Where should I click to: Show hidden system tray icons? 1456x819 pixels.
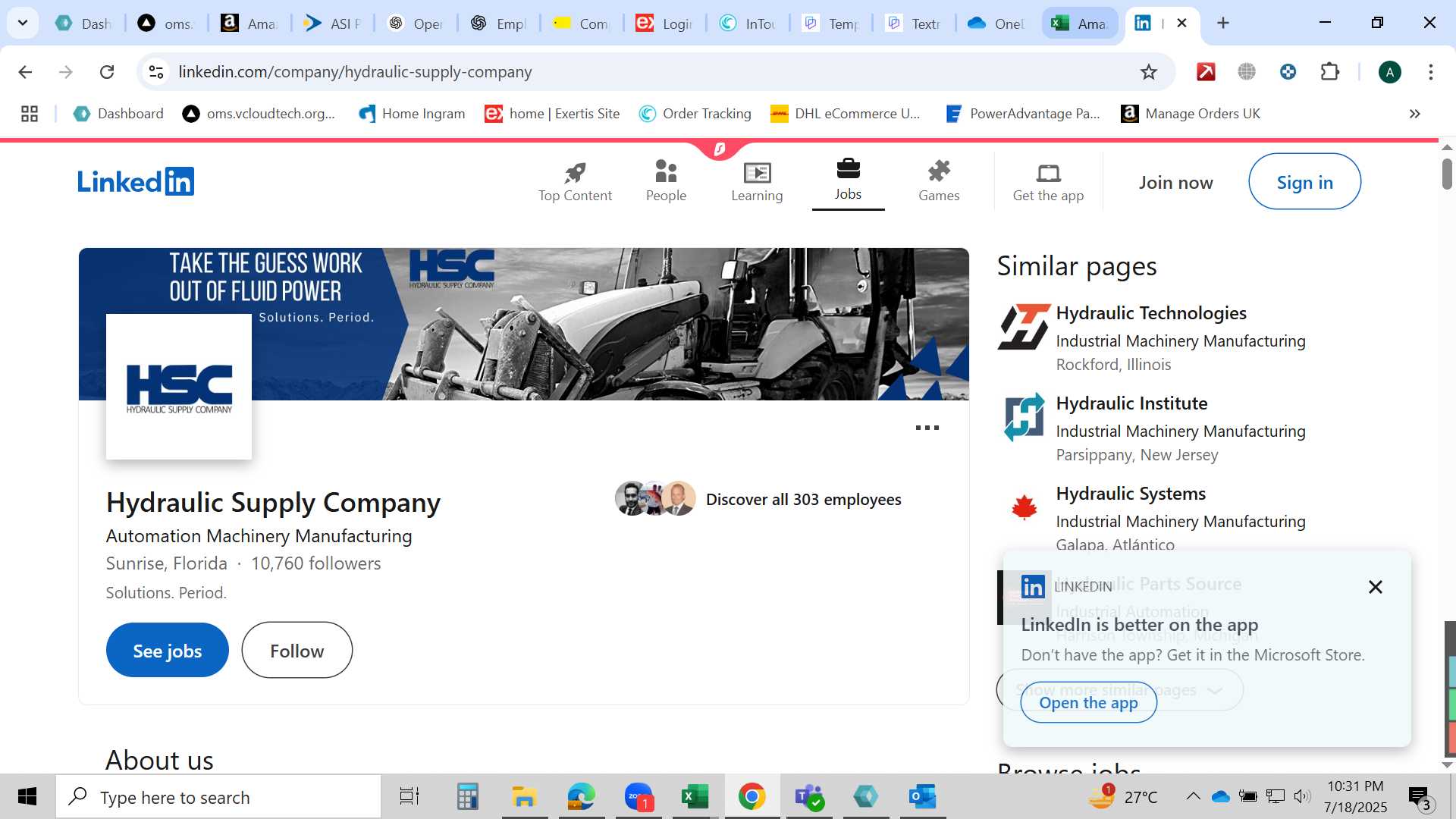pyautogui.click(x=1192, y=796)
